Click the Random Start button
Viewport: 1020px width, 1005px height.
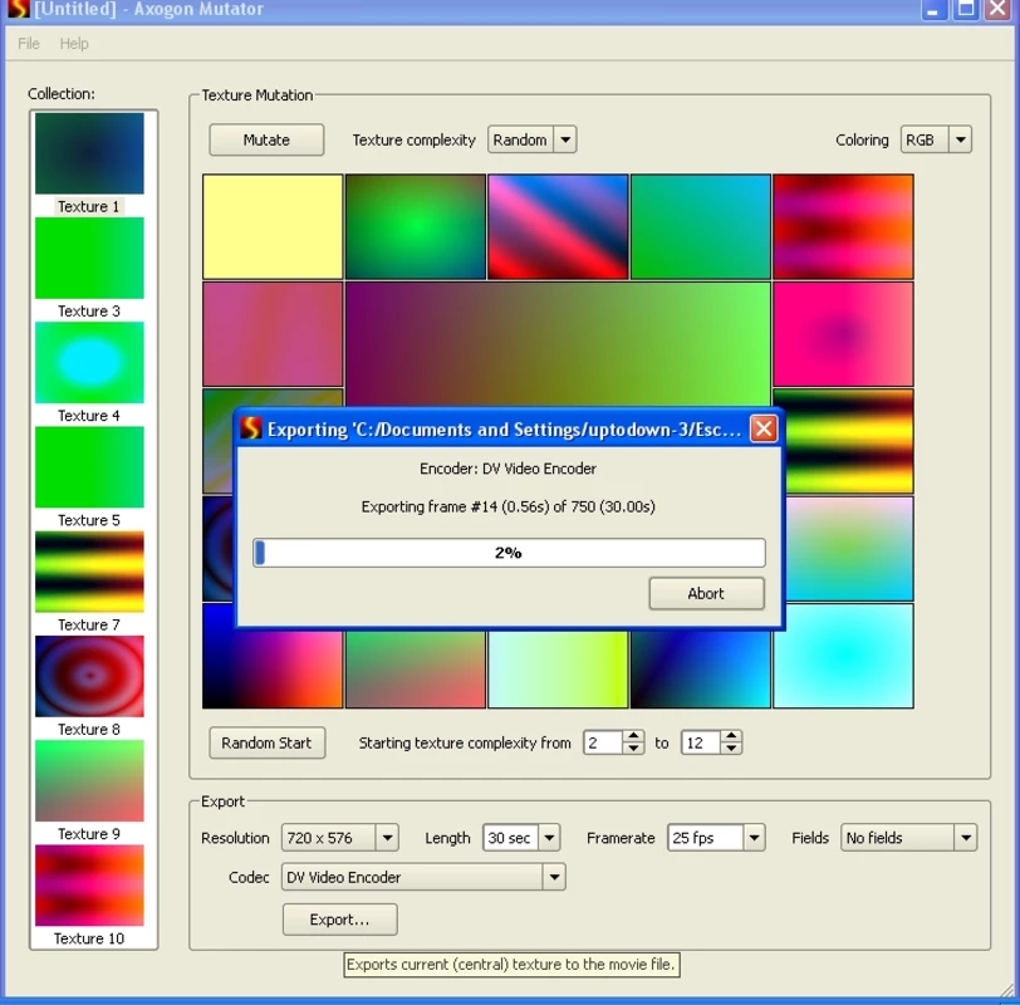[266, 742]
